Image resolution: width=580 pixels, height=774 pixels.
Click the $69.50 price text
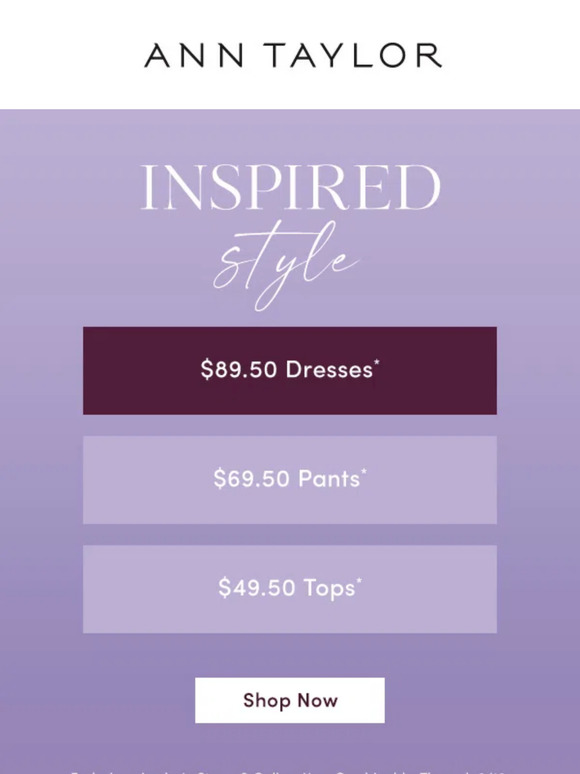(251, 479)
